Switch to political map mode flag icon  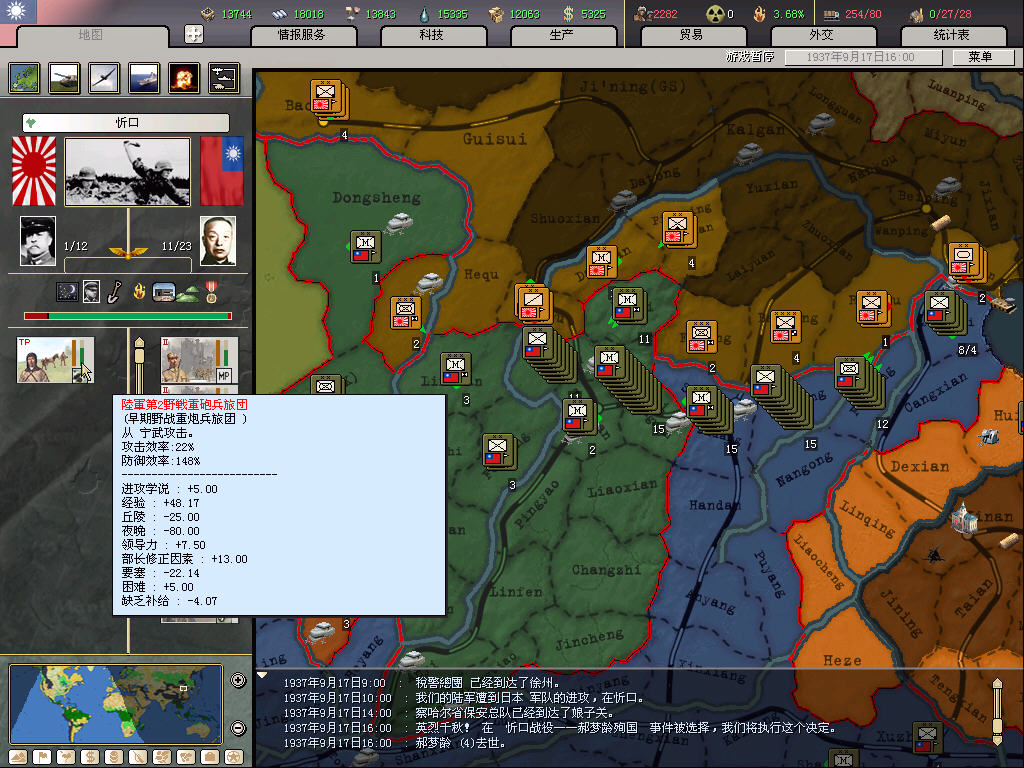tap(42, 757)
